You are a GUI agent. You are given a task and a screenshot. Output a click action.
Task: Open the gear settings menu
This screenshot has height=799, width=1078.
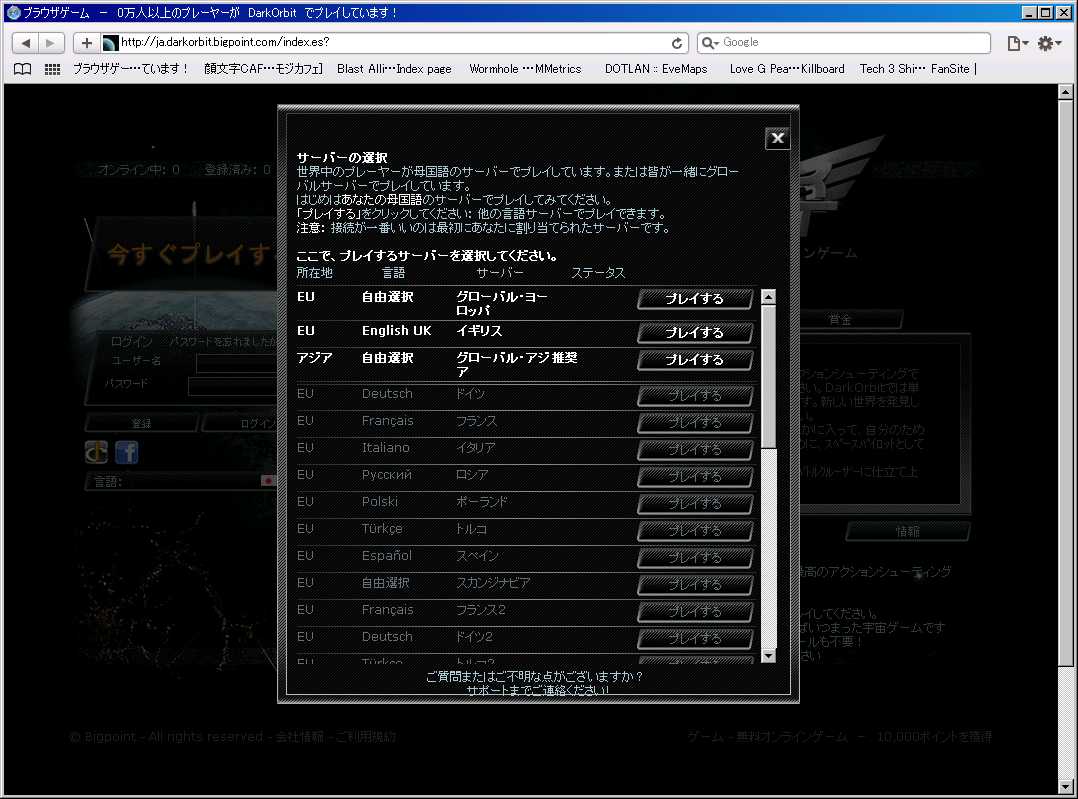(x=1048, y=43)
